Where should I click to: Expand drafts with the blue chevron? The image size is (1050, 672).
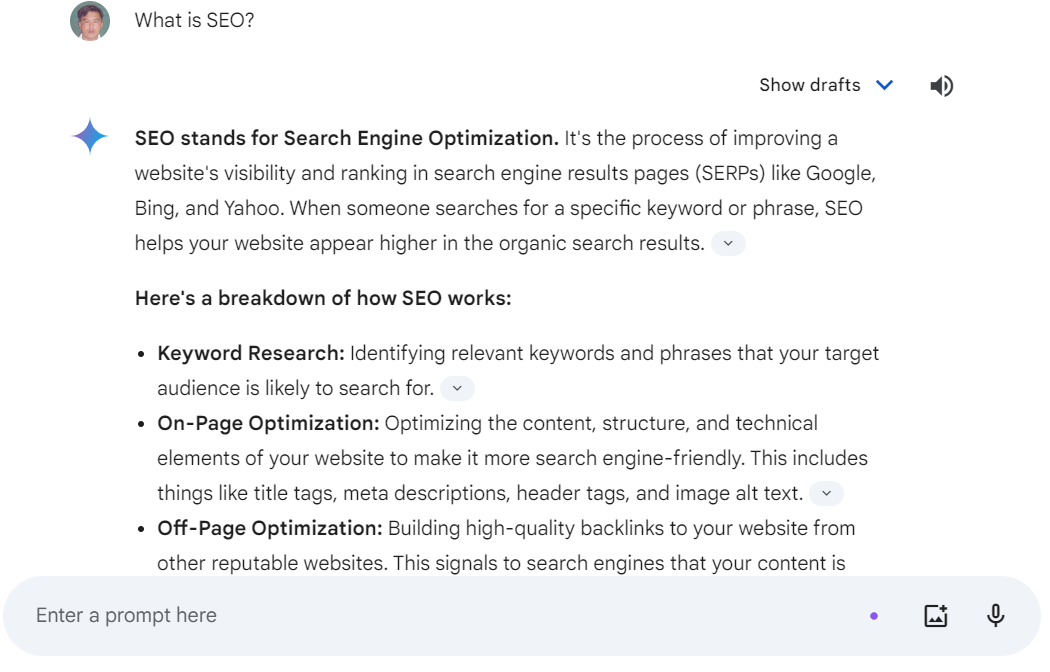coord(885,85)
